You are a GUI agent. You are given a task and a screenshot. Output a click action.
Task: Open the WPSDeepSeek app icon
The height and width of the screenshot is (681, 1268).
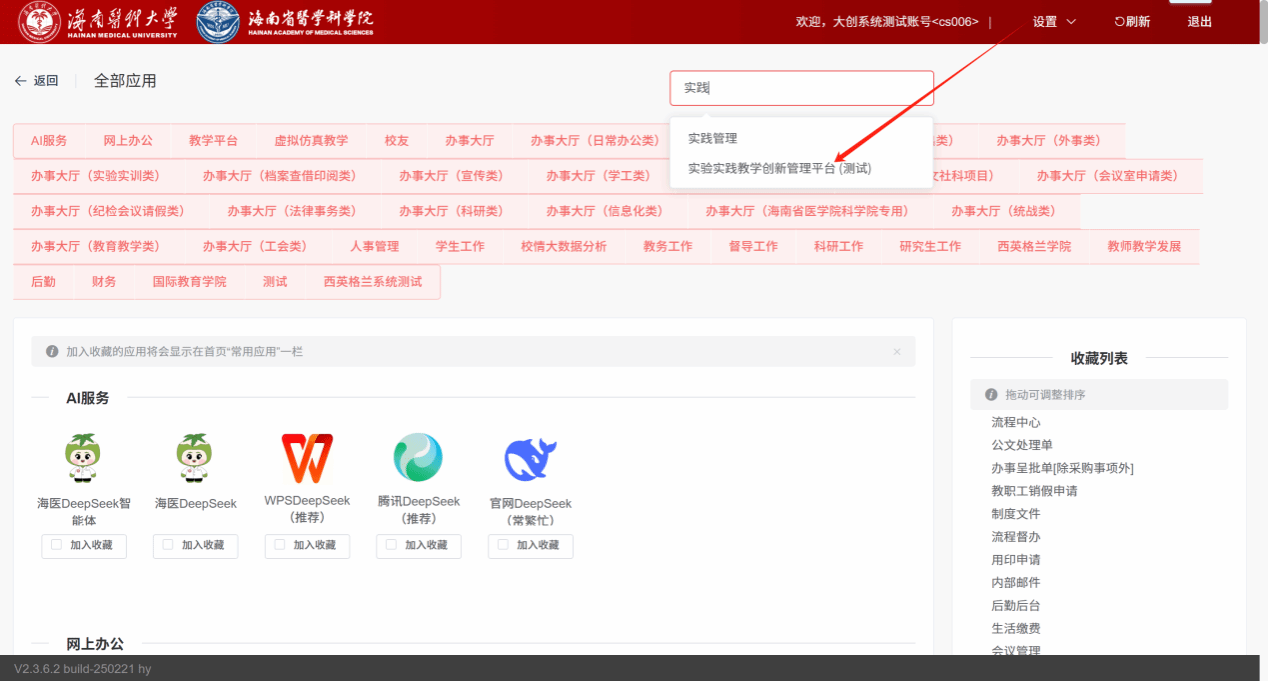(x=307, y=459)
